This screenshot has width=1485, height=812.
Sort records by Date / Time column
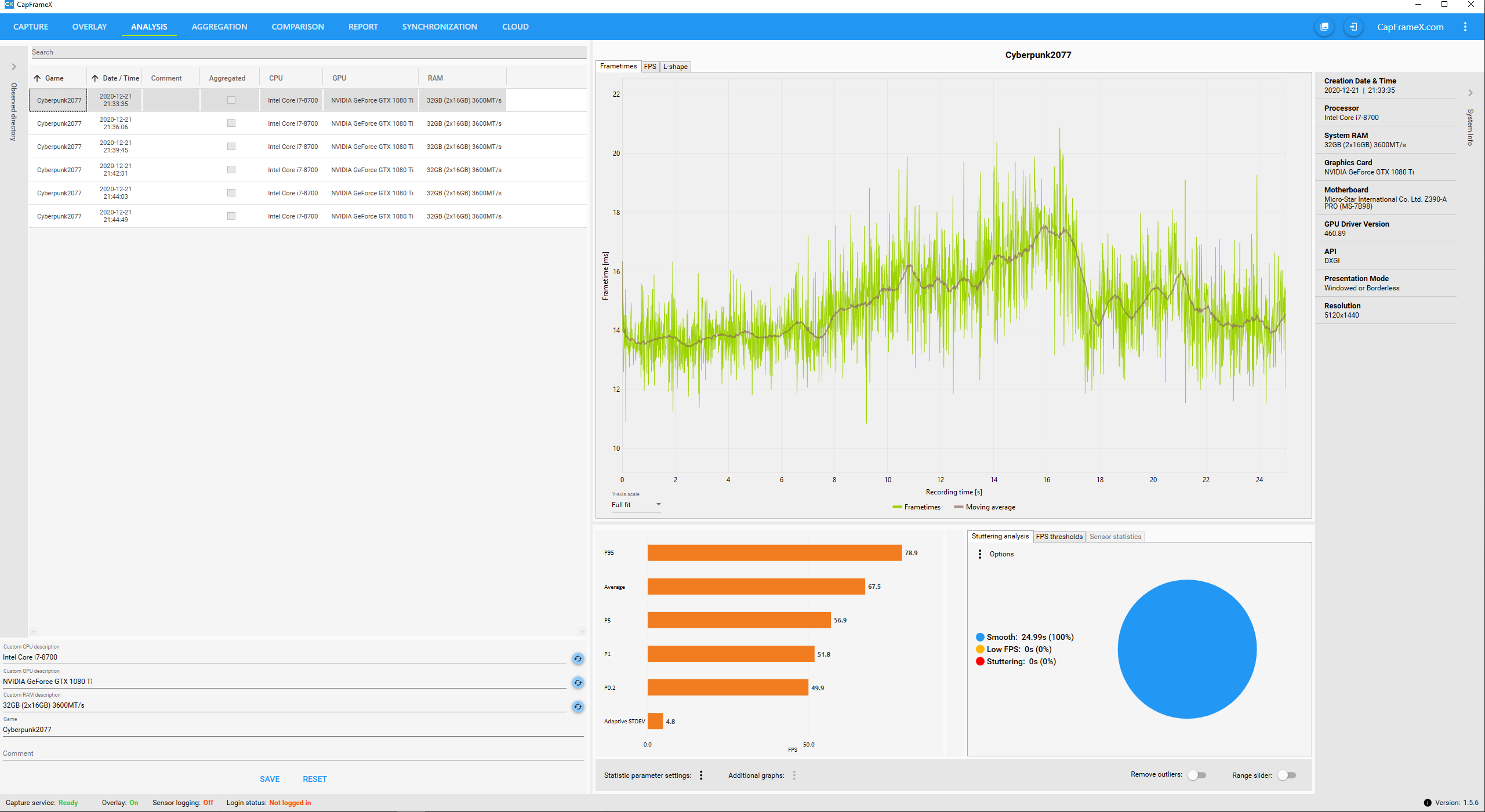coord(120,78)
